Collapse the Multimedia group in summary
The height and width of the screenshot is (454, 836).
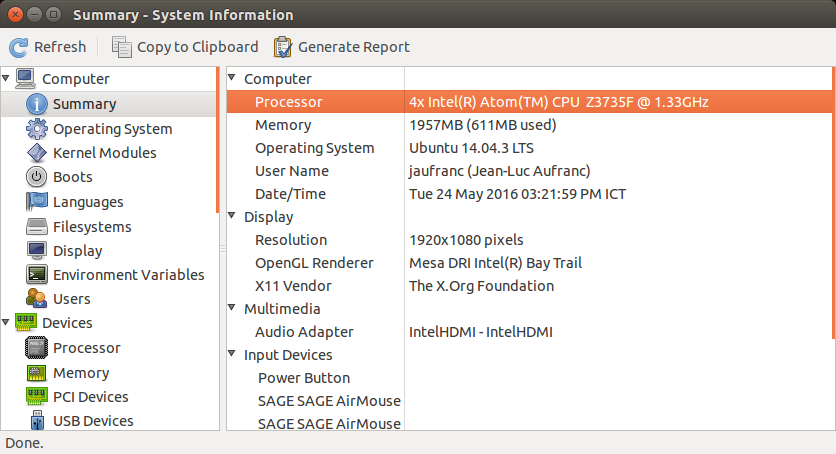coord(232,307)
